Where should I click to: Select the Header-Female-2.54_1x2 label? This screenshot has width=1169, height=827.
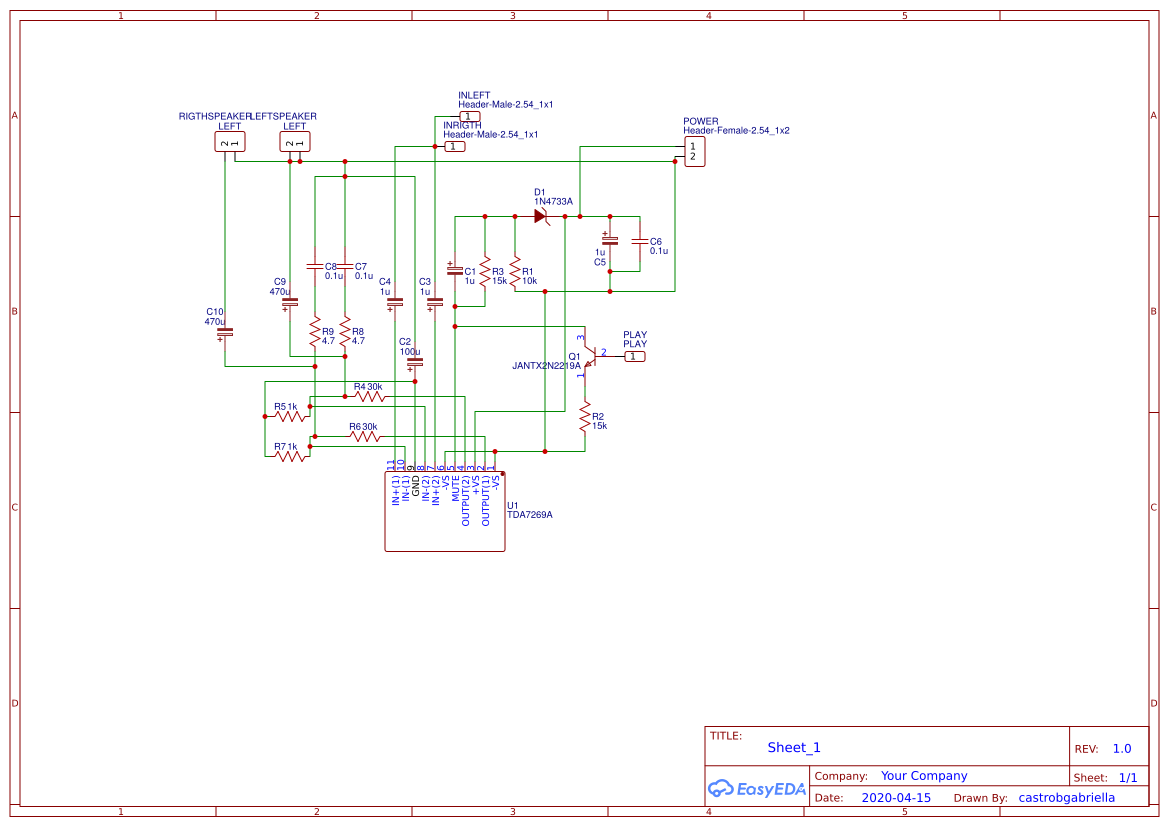tap(736, 131)
